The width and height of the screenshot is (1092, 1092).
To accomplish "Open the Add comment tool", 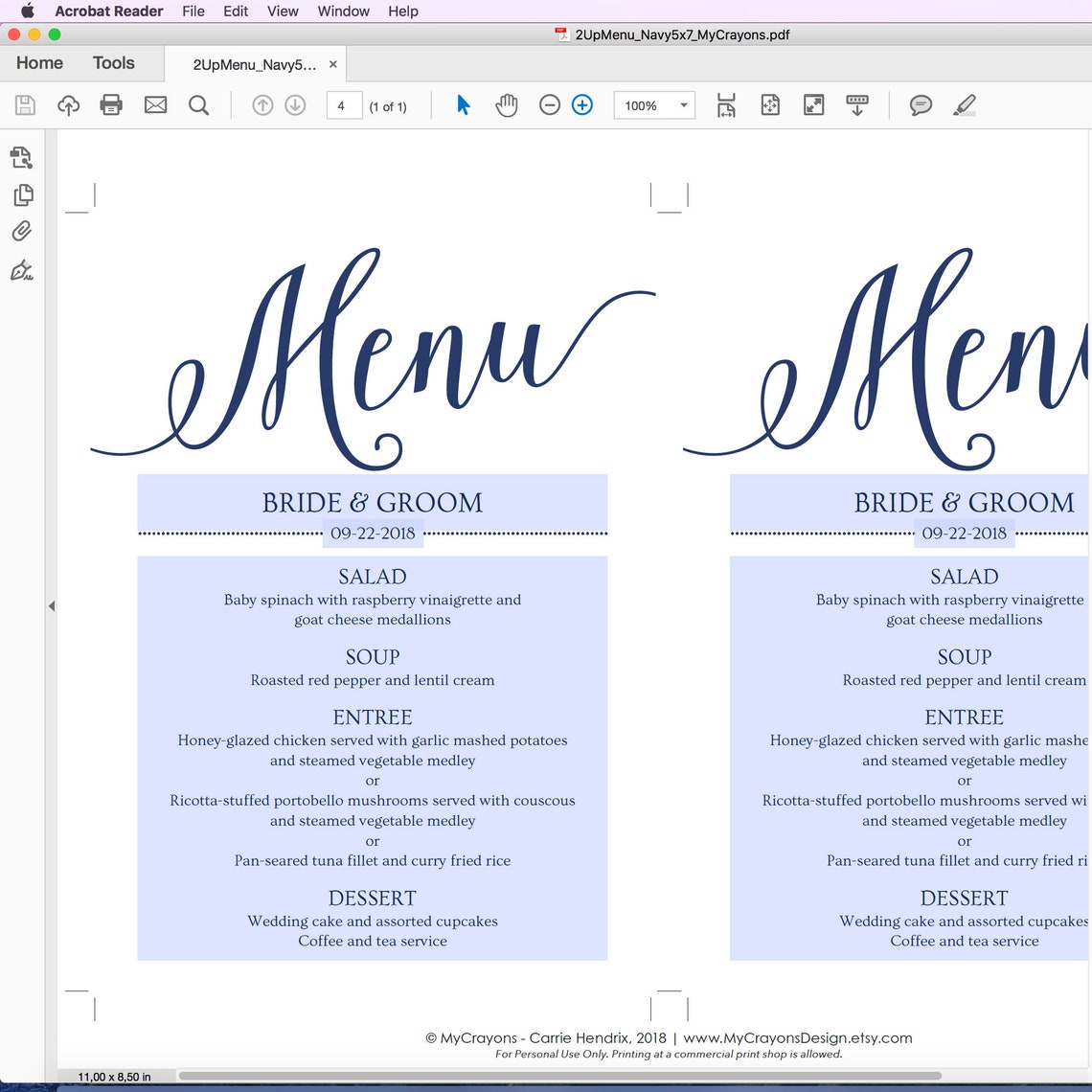I will [x=921, y=105].
